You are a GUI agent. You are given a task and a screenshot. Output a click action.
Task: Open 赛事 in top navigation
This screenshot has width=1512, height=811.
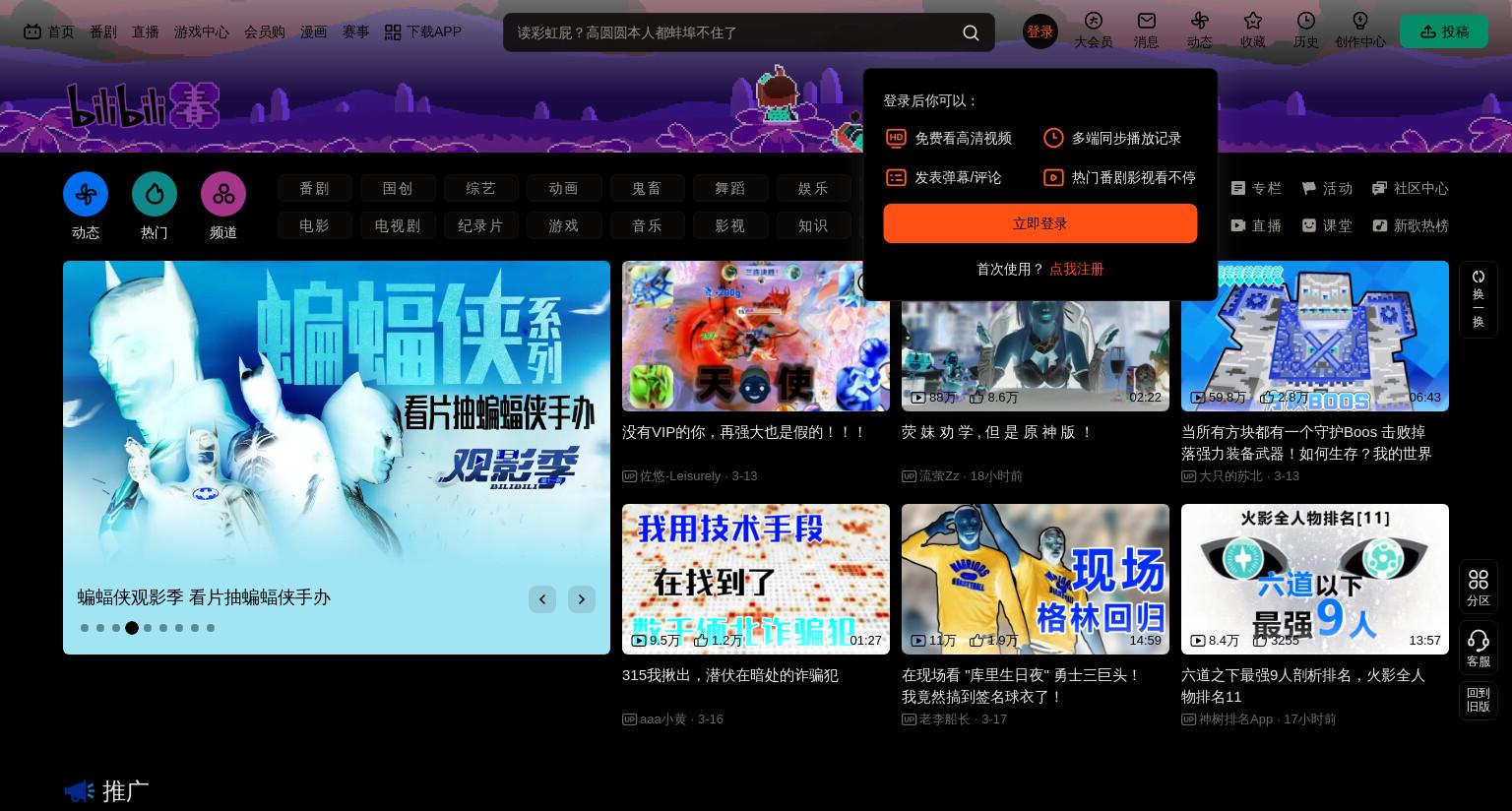click(356, 32)
